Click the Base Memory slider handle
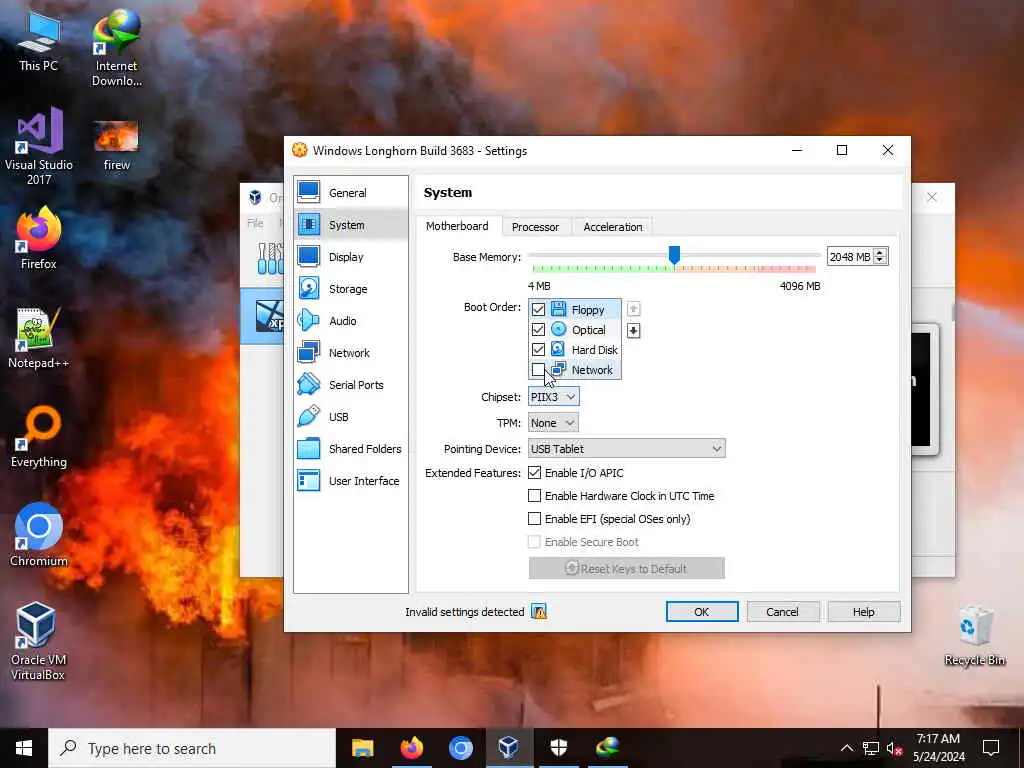 675,255
